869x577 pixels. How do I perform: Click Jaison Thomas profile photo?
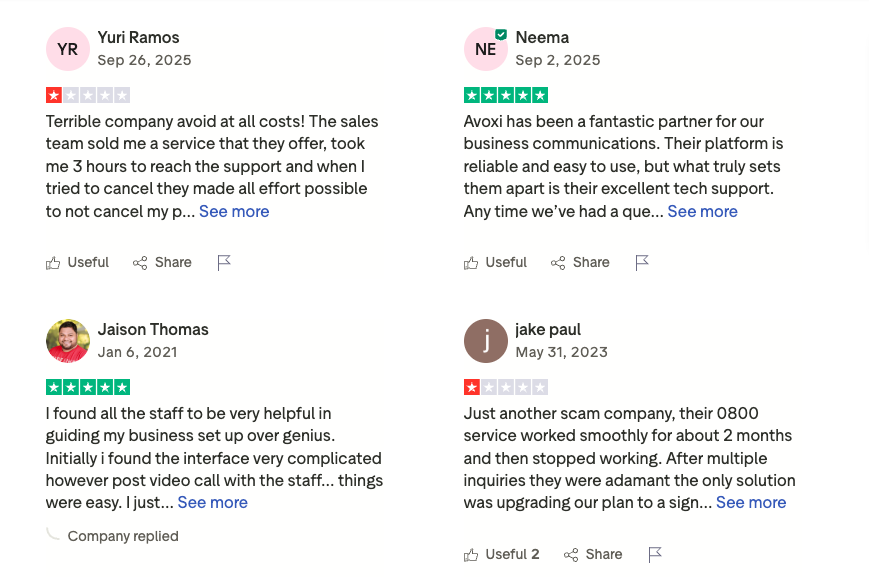click(68, 341)
